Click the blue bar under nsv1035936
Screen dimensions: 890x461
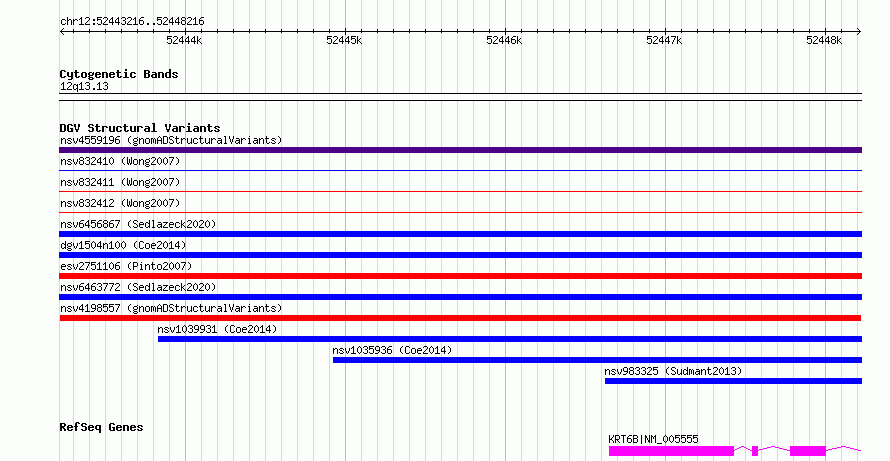tap(597, 360)
